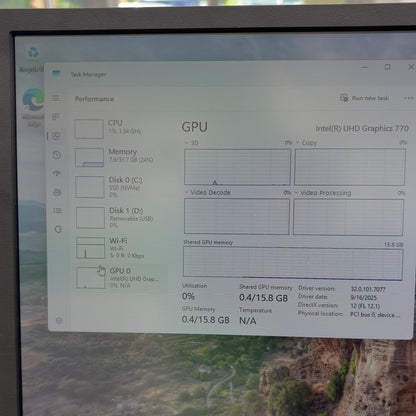Select the Performance page icon in sidebar
The width and height of the screenshot is (416, 416).
pos(56,136)
